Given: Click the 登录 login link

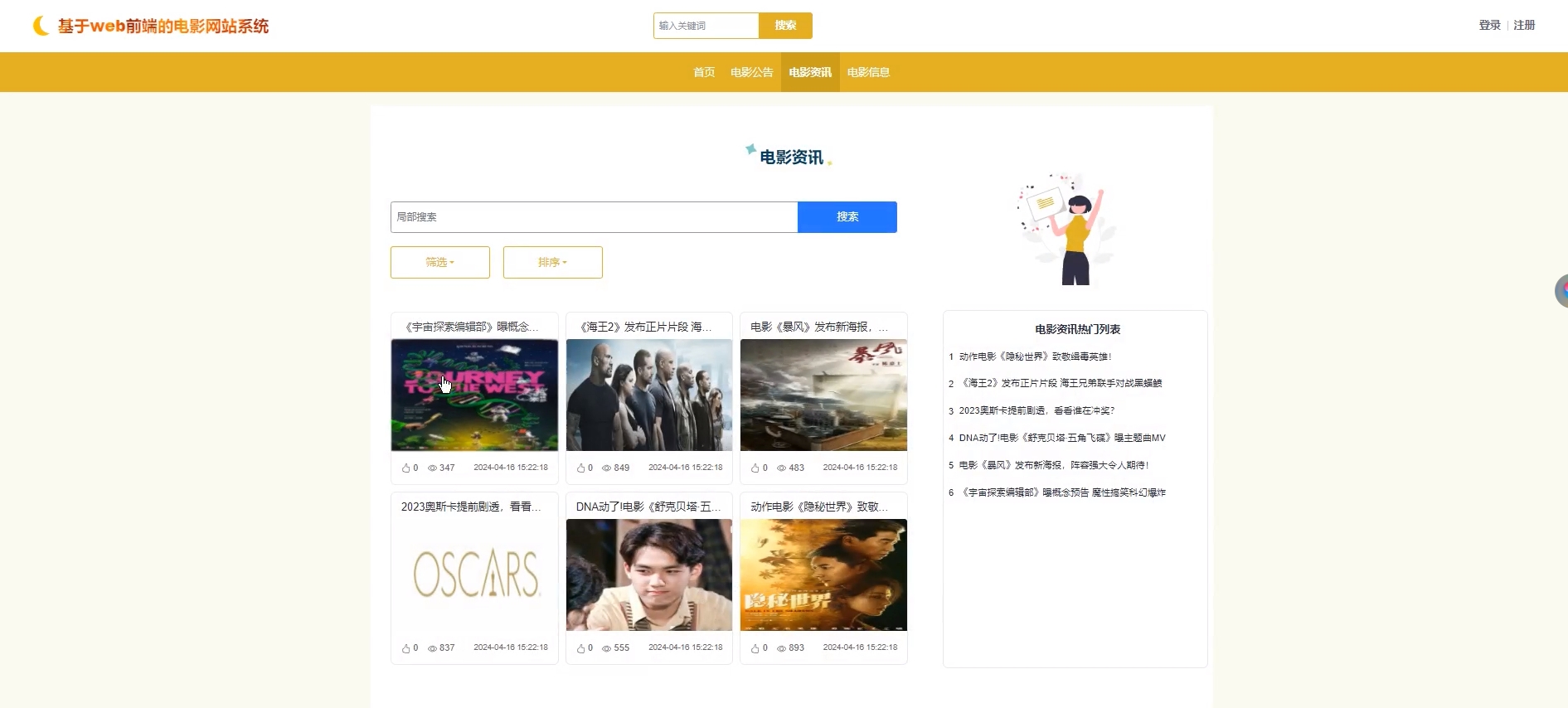Looking at the screenshot, I should [x=1490, y=25].
